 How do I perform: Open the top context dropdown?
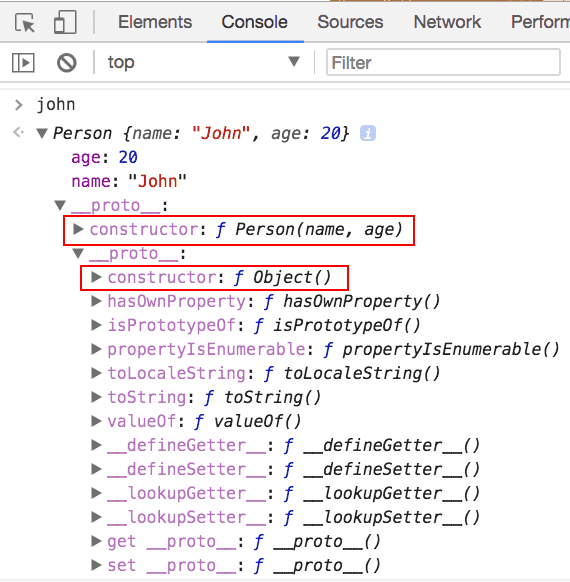[x=203, y=62]
